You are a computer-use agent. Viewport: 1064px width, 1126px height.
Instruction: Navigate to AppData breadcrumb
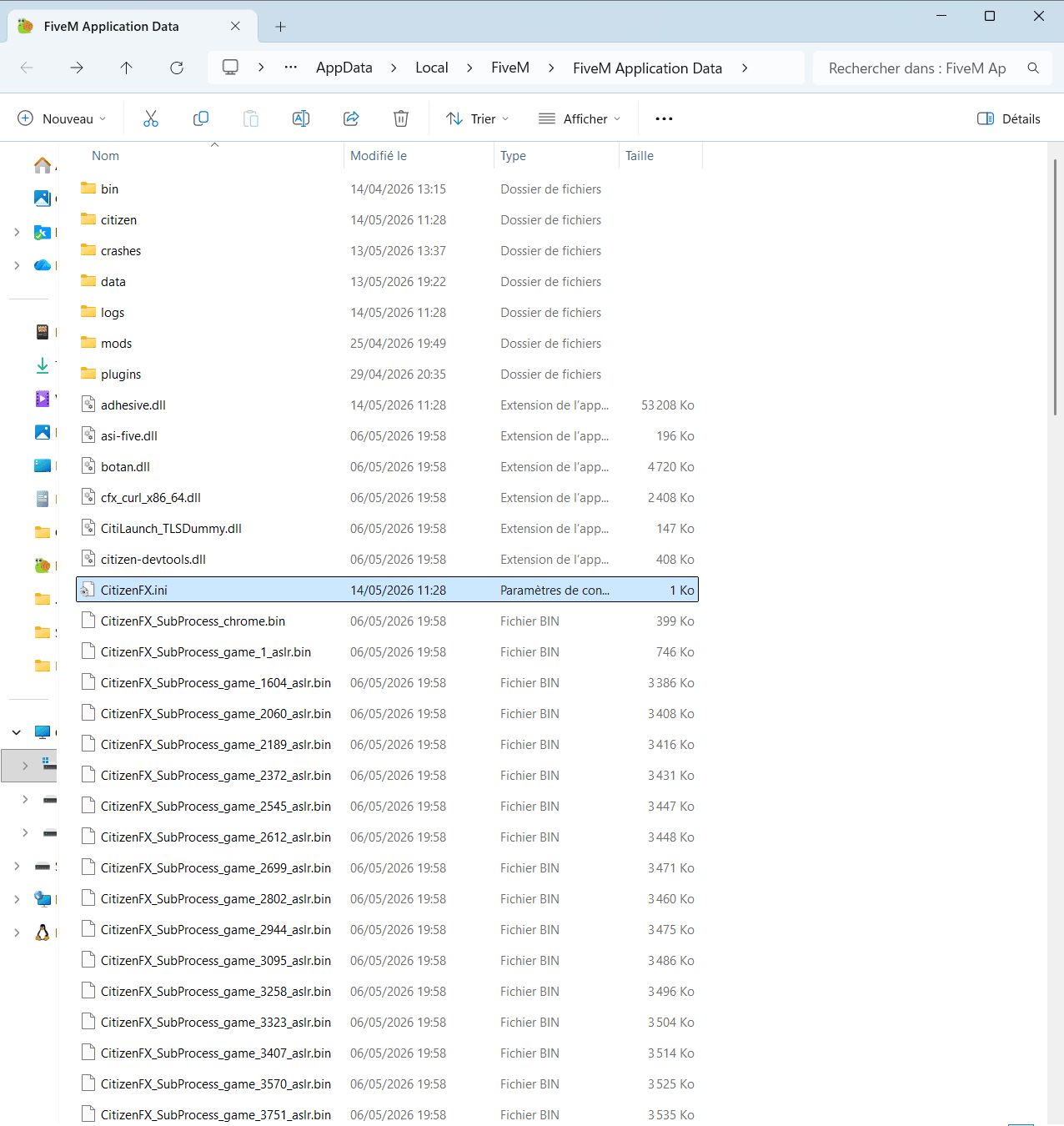344,68
